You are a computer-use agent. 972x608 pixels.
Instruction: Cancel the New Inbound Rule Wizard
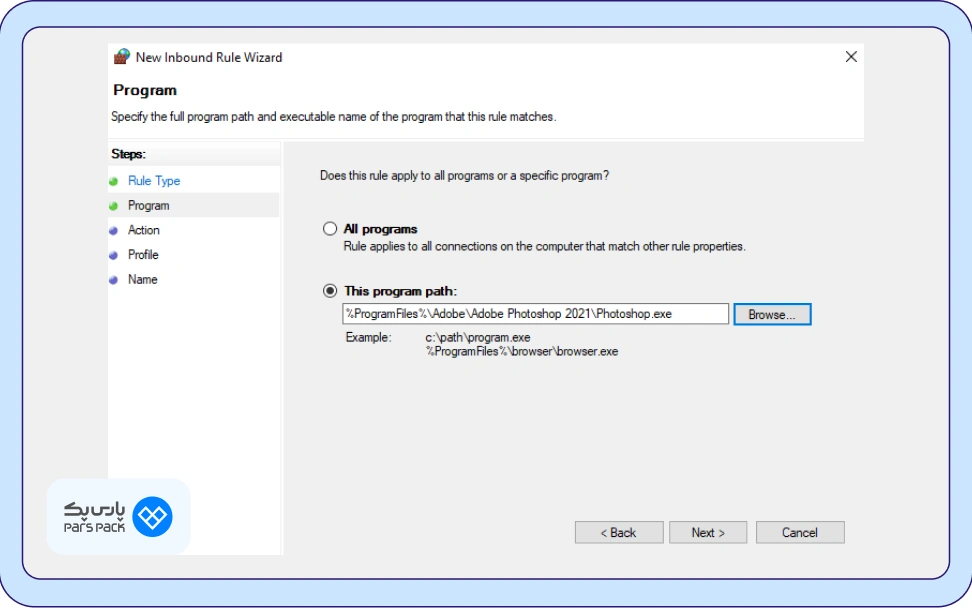[800, 533]
